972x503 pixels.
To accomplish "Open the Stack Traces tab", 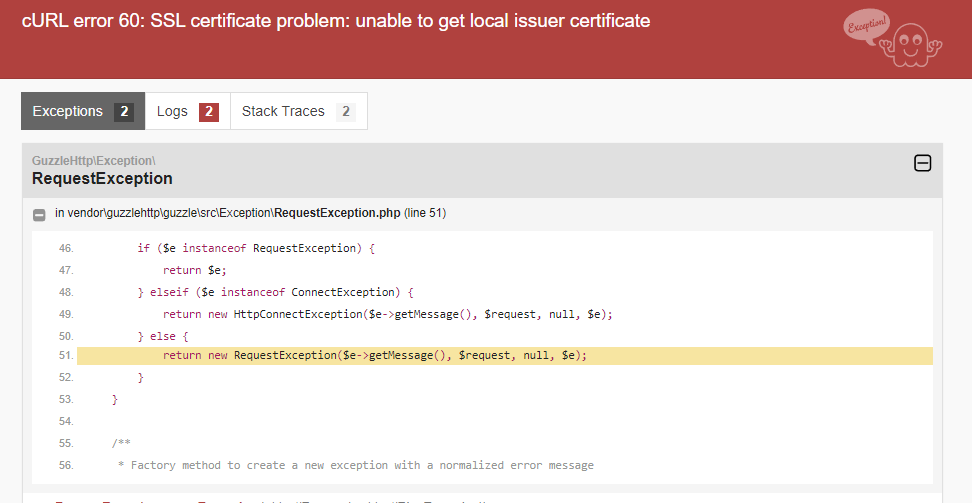I will coord(299,111).
